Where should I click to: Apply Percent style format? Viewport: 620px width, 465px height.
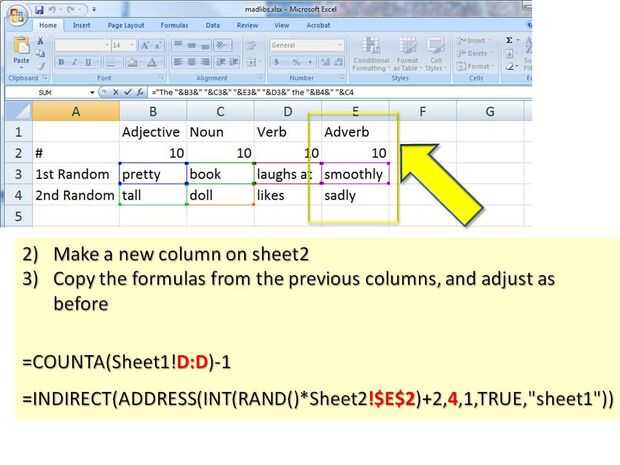click(x=296, y=62)
